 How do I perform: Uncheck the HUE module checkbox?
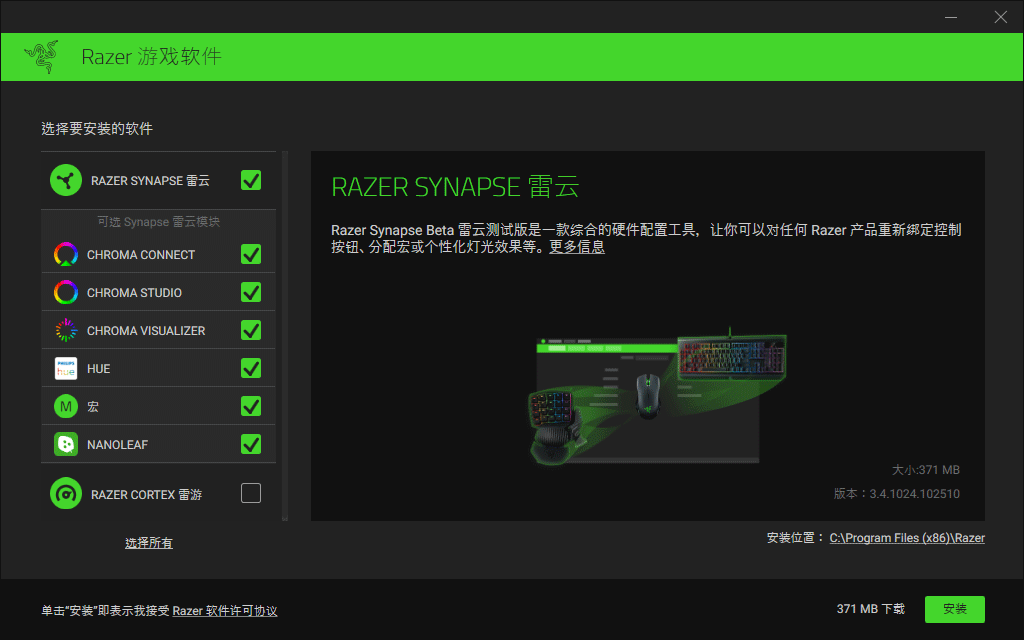click(x=251, y=368)
